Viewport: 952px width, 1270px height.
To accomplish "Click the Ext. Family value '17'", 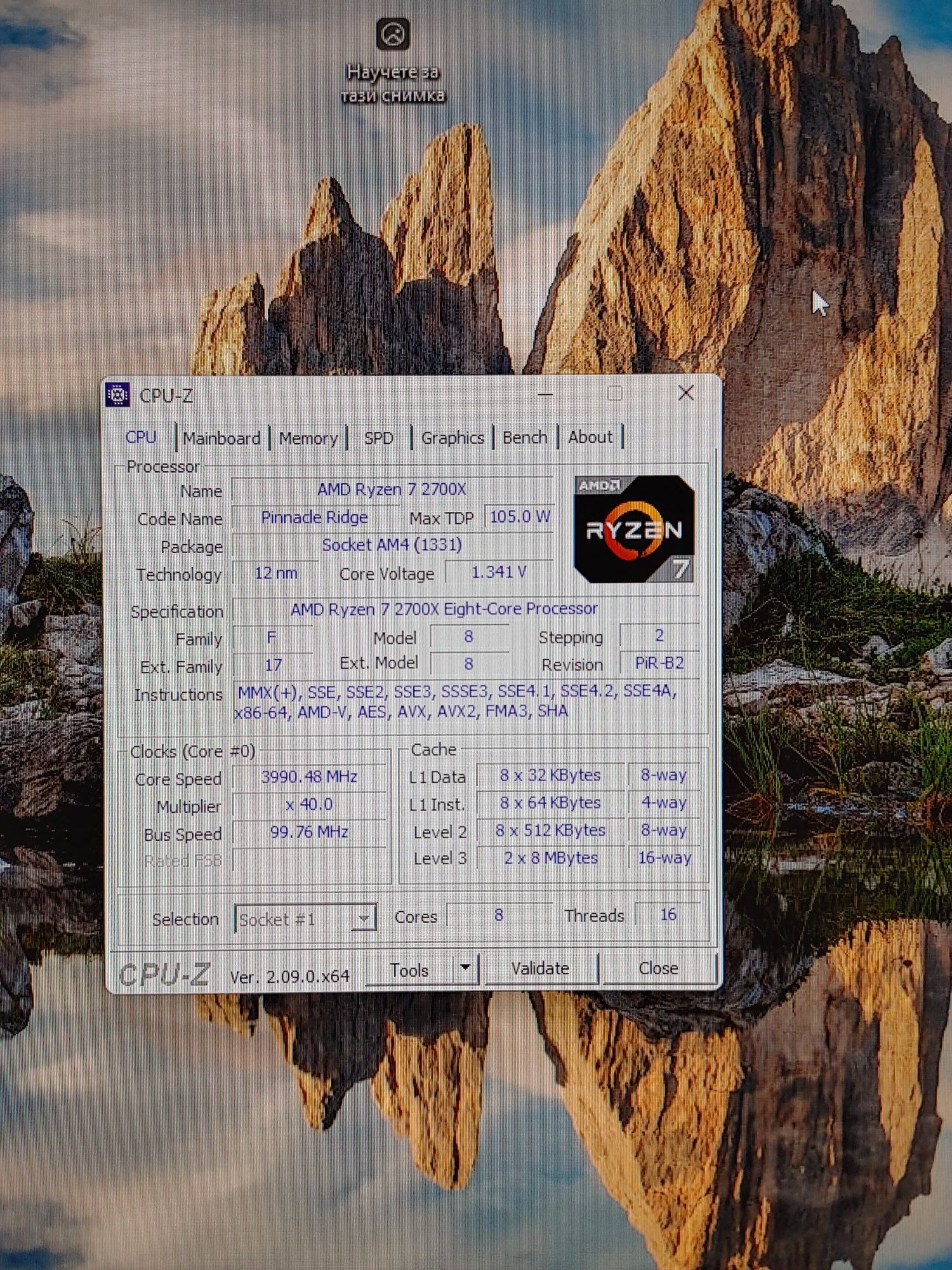I will [x=273, y=665].
